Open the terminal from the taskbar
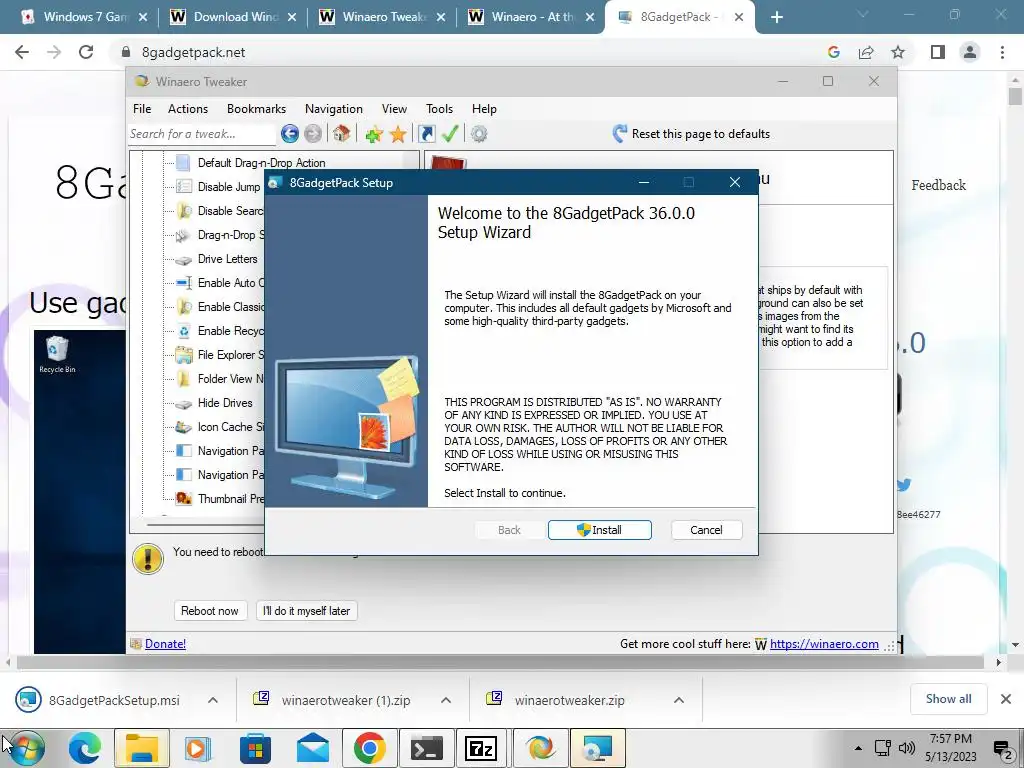 (x=427, y=748)
